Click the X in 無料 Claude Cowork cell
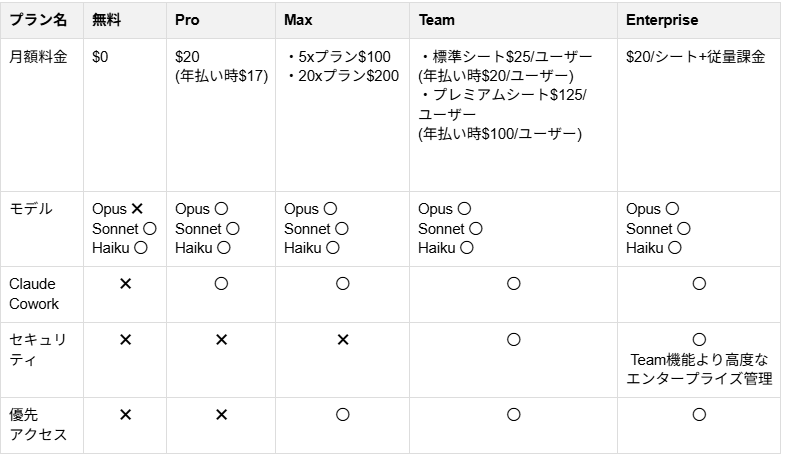 coord(126,284)
